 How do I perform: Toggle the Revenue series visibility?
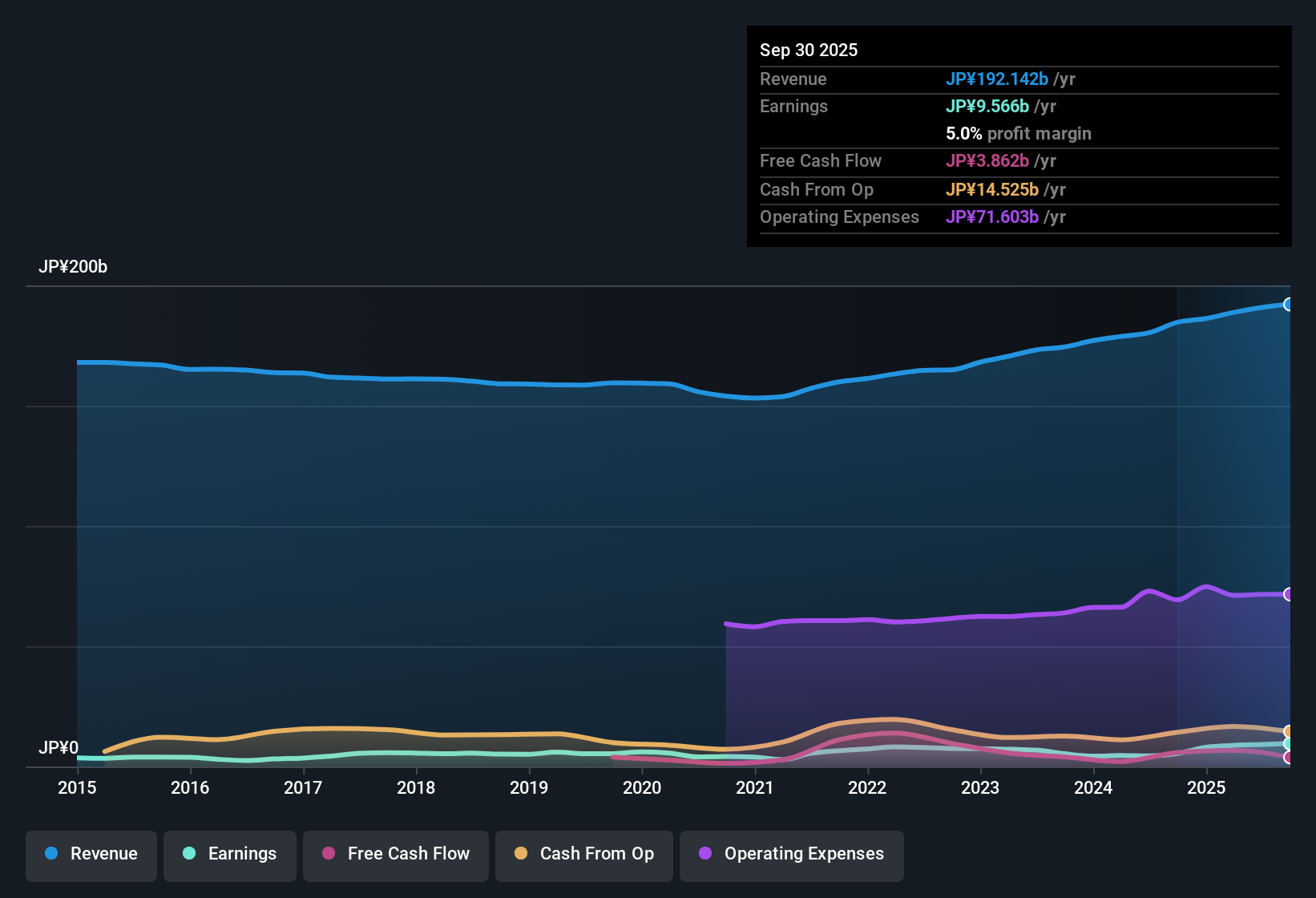pos(91,854)
